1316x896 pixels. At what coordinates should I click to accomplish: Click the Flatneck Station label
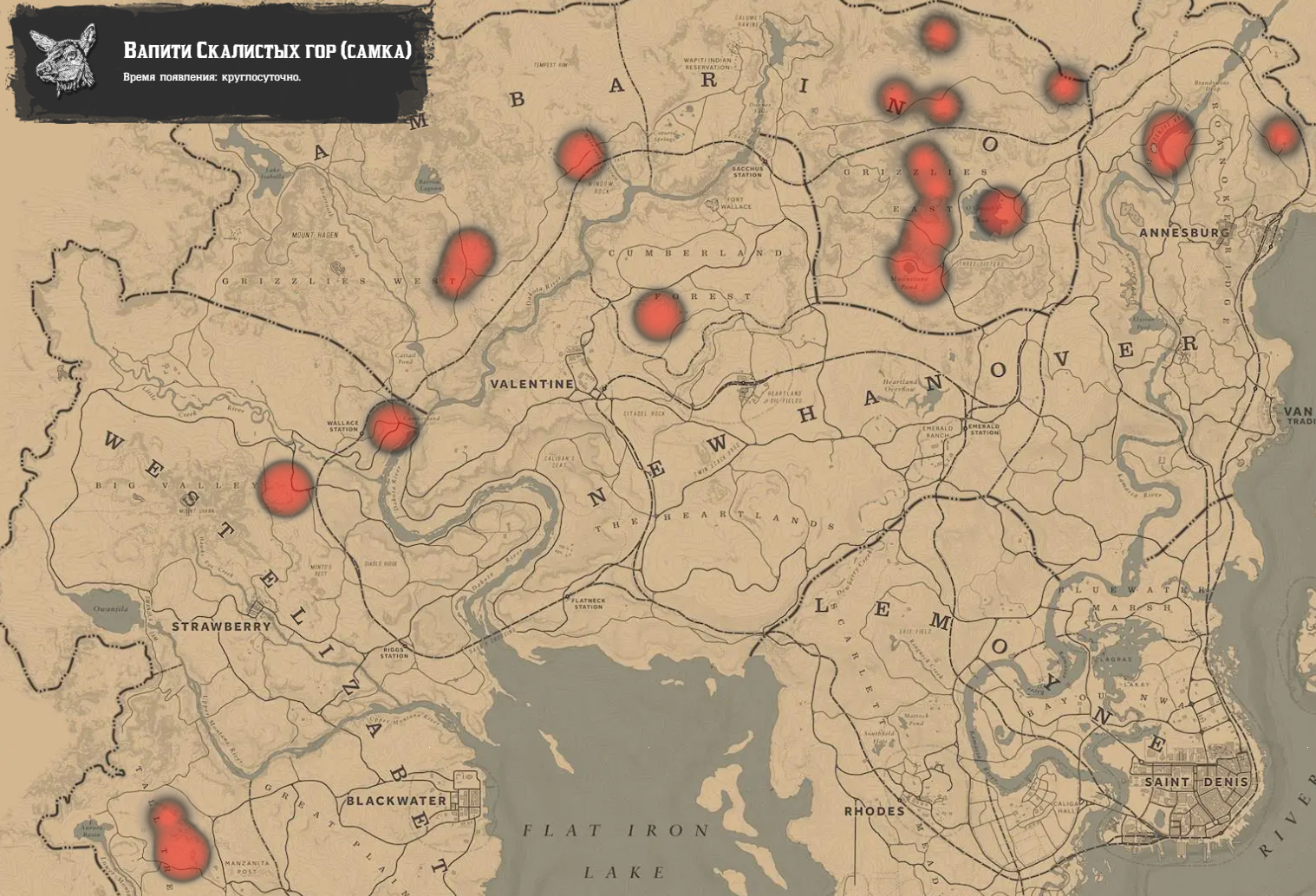pos(588,603)
